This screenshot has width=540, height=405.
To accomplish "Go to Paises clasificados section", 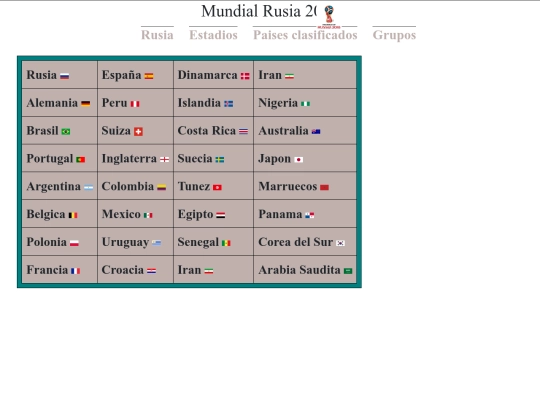I will pyautogui.click(x=305, y=35).
